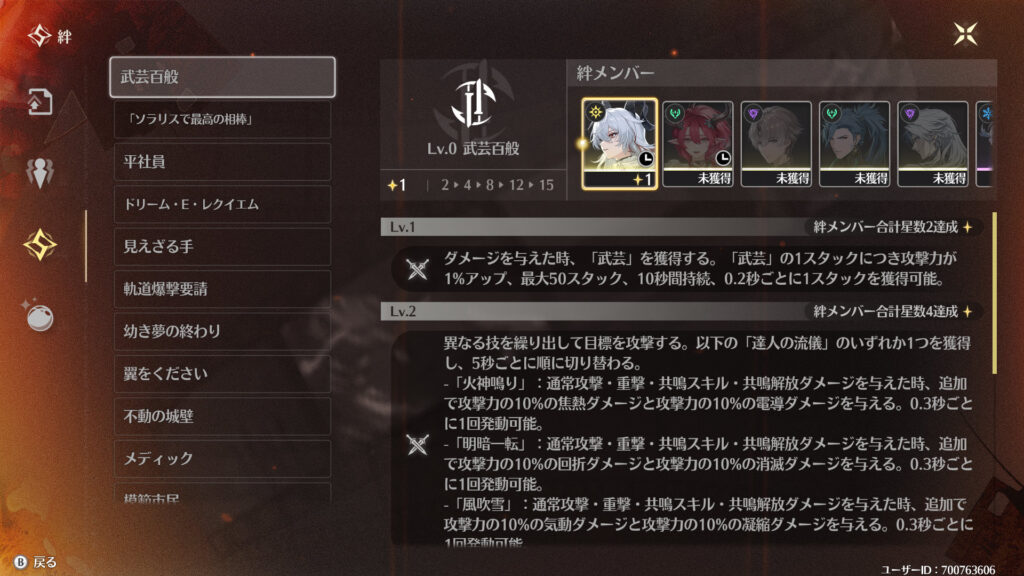
Task: Open the upload document sidebar icon
Action: [x=40, y=102]
